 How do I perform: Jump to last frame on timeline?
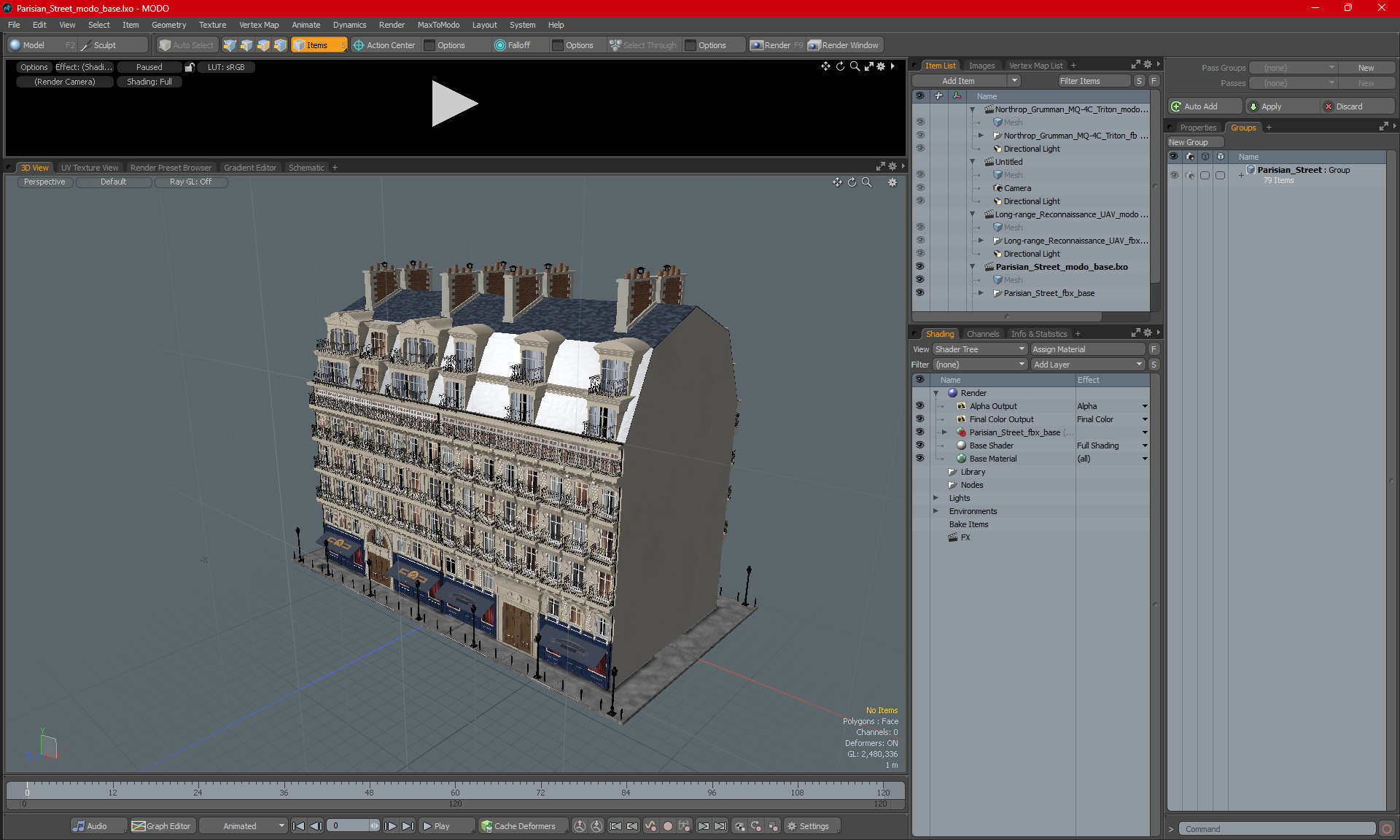point(408,826)
